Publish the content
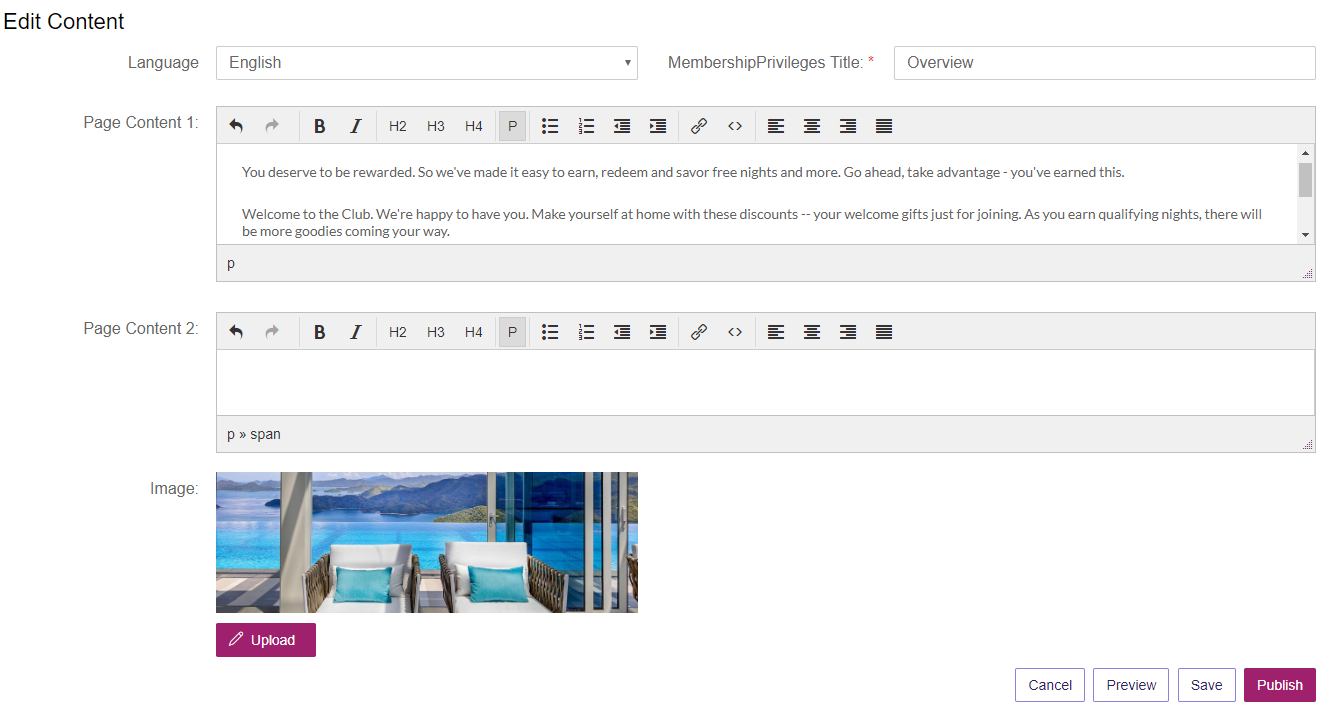The height and width of the screenshot is (714, 1322). [x=1280, y=685]
